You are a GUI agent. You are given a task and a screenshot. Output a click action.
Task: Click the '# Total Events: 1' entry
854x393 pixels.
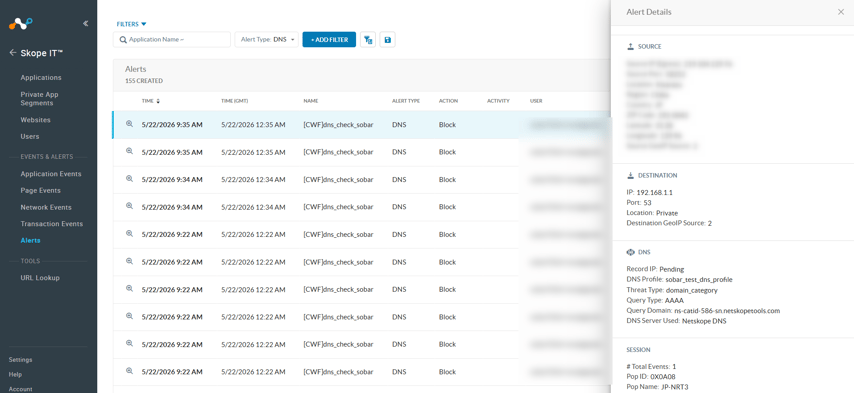651,366
